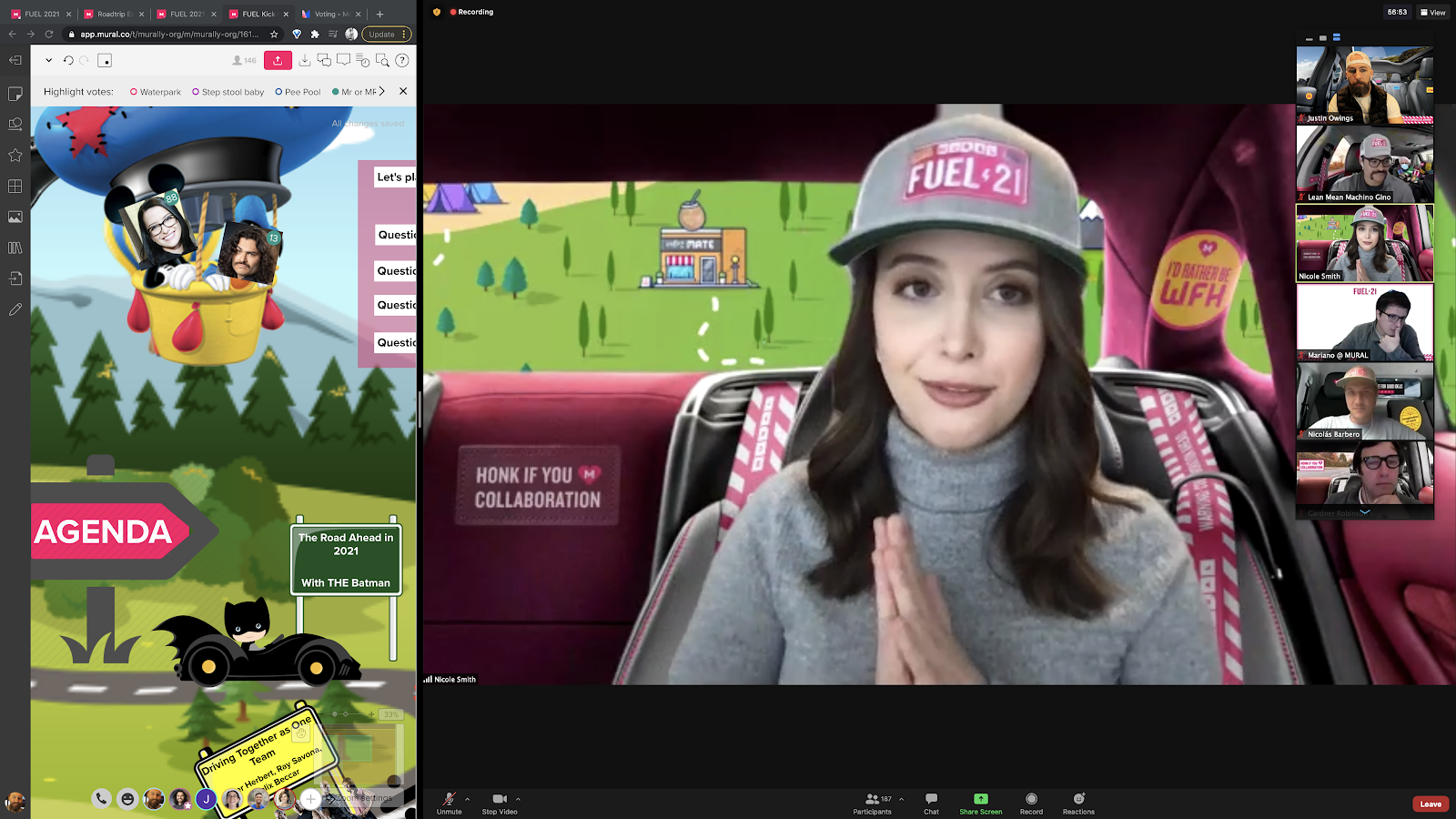Expand the mural title dropdown chevron
This screenshot has height=819, width=1456.
coord(48,60)
